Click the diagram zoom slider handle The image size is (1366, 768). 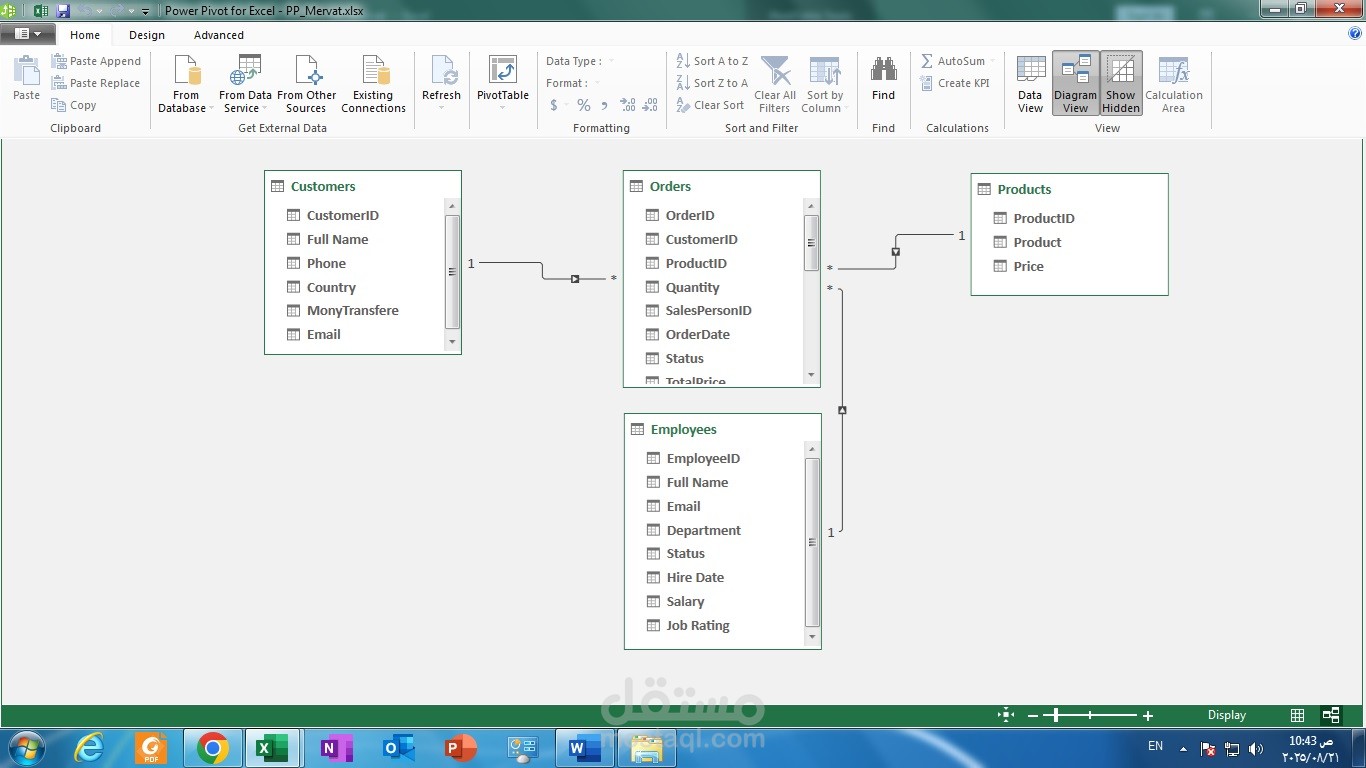click(x=1057, y=715)
